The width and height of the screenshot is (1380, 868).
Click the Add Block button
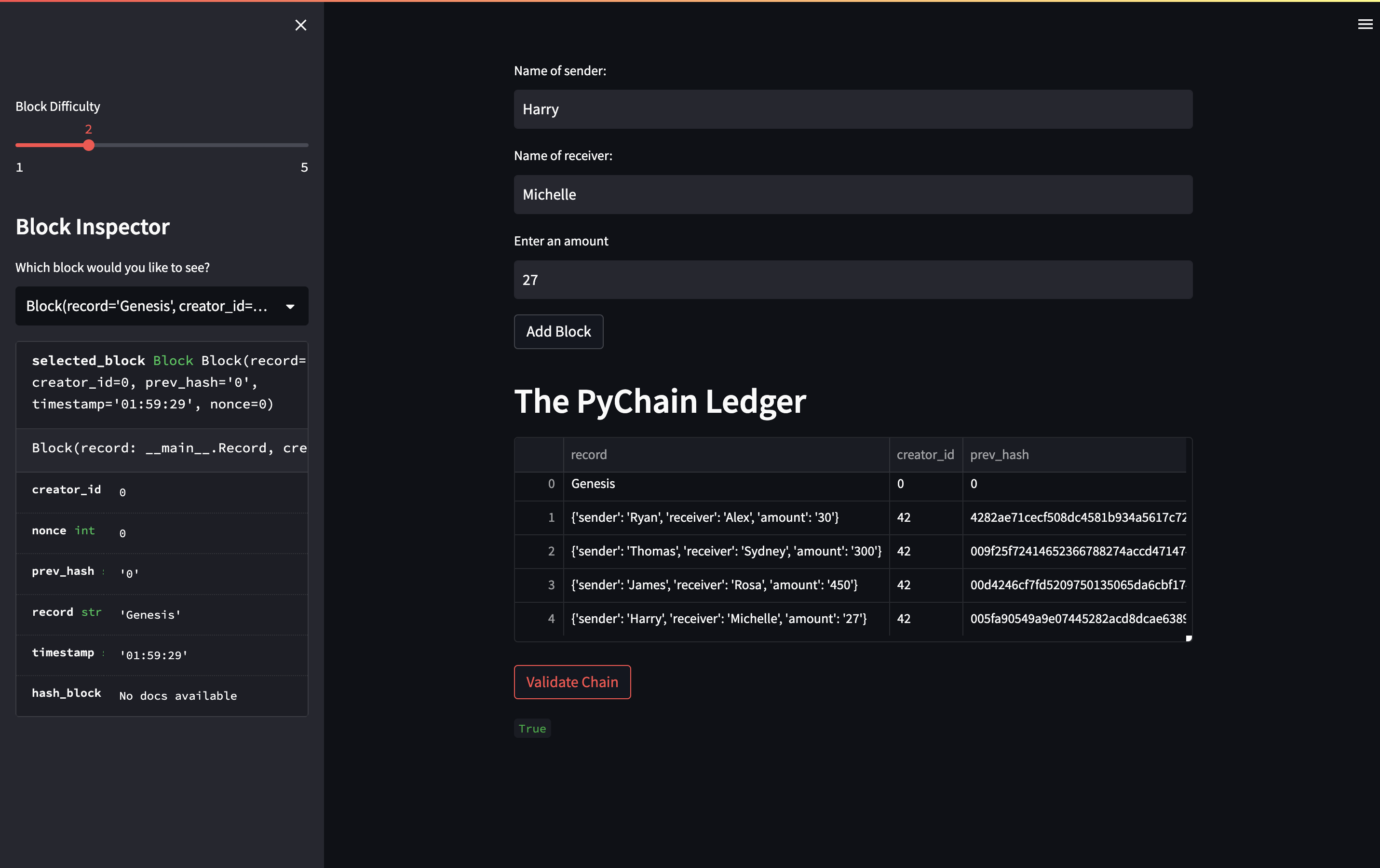558,331
